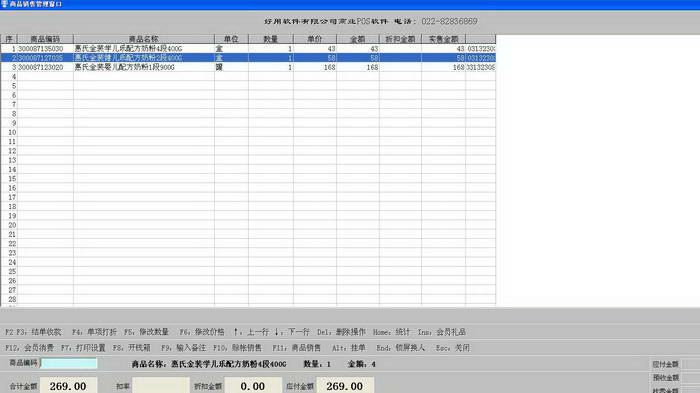Image resolution: width=700 pixels, height=393 pixels.
Task: Click the Del 删除操作 shortcut label
Action: [x=341, y=332]
